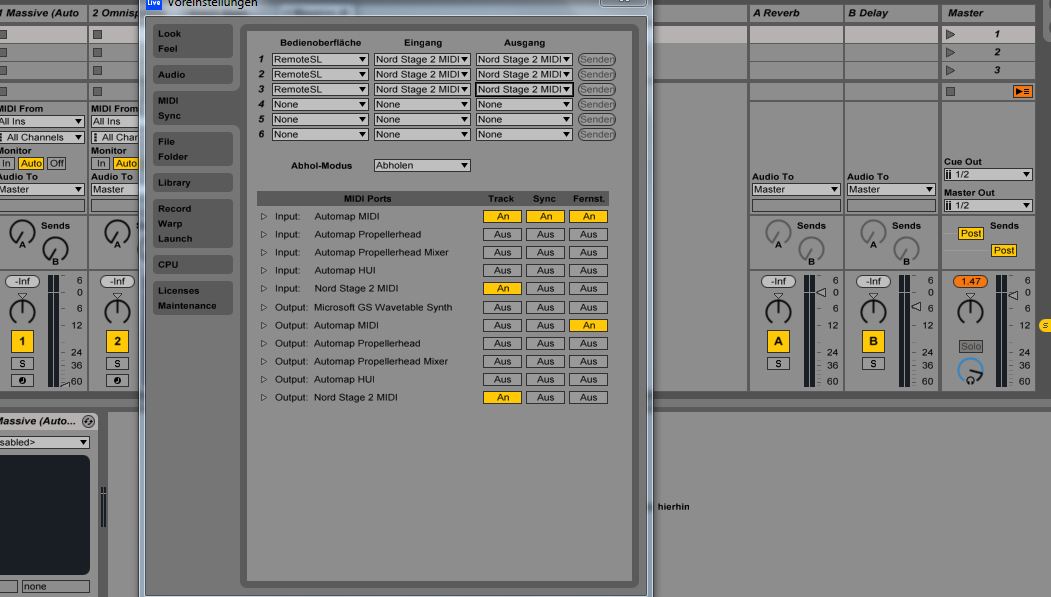Image resolution: width=1051 pixels, height=597 pixels.
Task: Solo the A Reverb return track
Action: pos(778,364)
